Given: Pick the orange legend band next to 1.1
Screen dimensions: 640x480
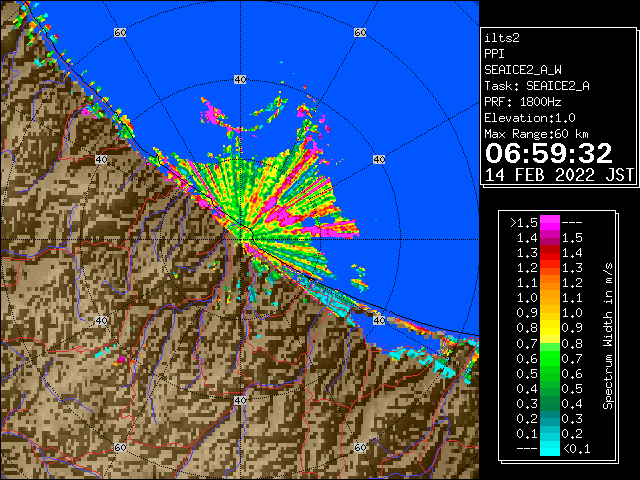Looking at the screenshot, I should click(549, 282).
